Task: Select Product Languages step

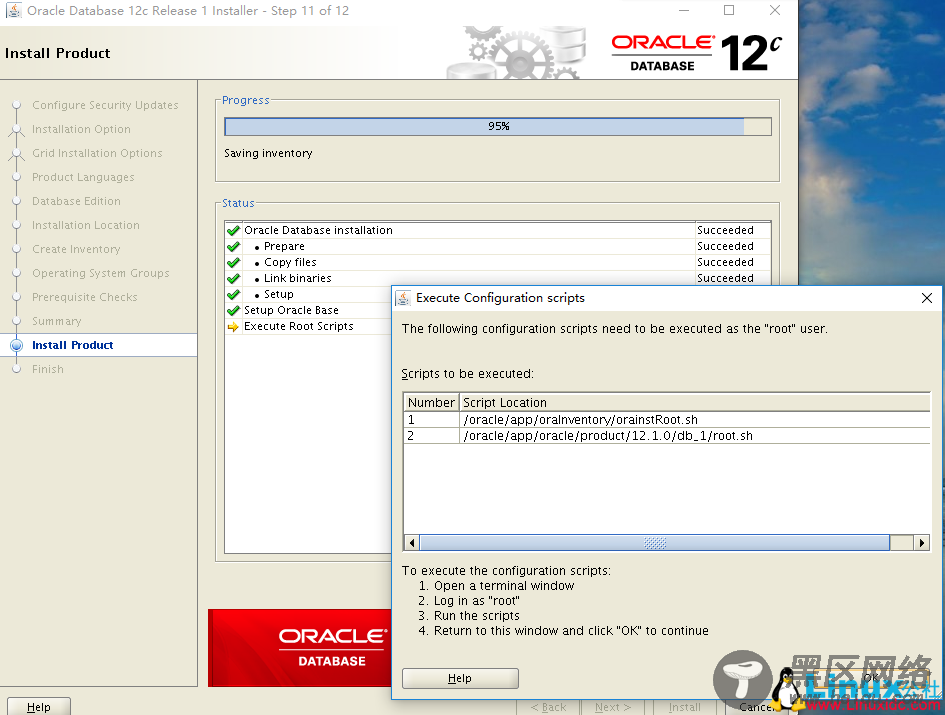Action: [x=83, y=177]
